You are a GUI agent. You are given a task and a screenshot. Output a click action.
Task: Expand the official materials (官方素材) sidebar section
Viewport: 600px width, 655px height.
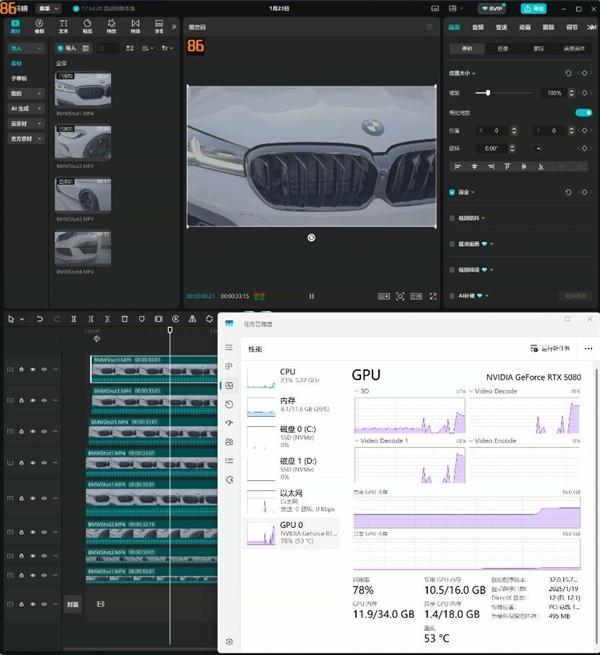click(25, 138)
